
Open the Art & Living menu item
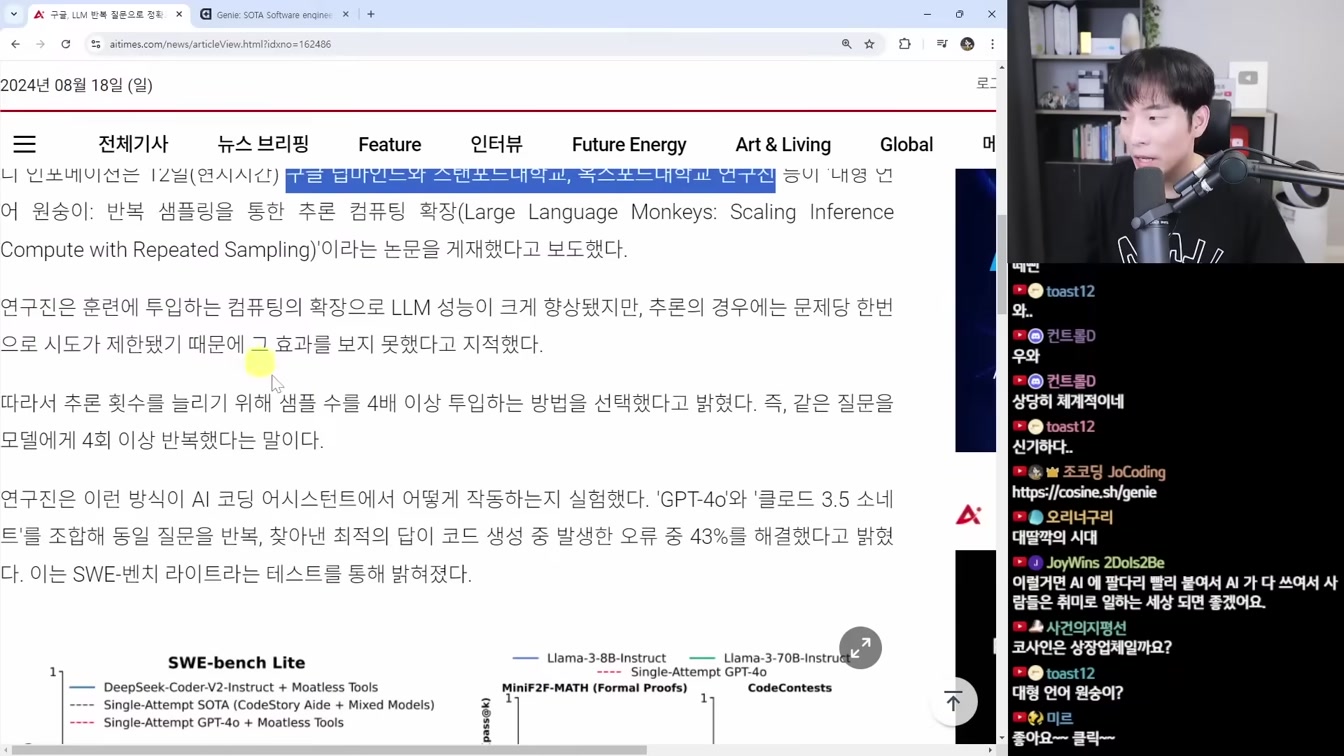[x=783, y=145]
